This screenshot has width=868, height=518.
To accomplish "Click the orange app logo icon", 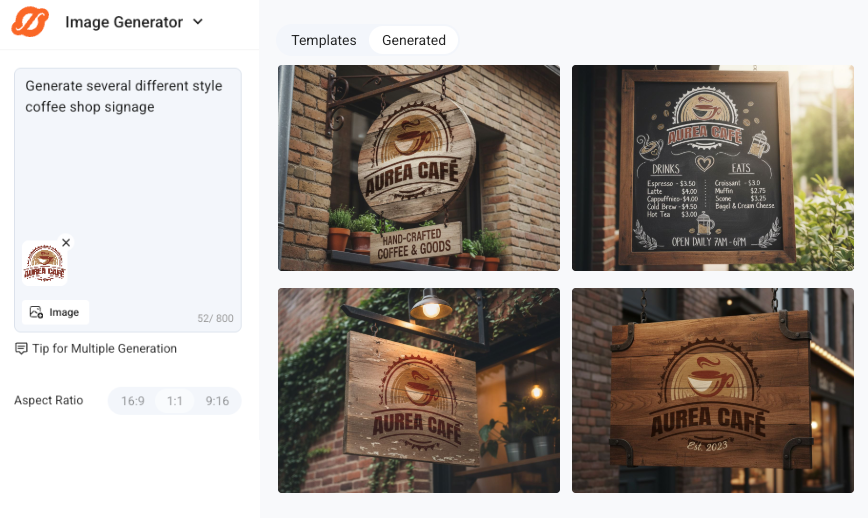I will pyautogui.click(x=30, y=22).
